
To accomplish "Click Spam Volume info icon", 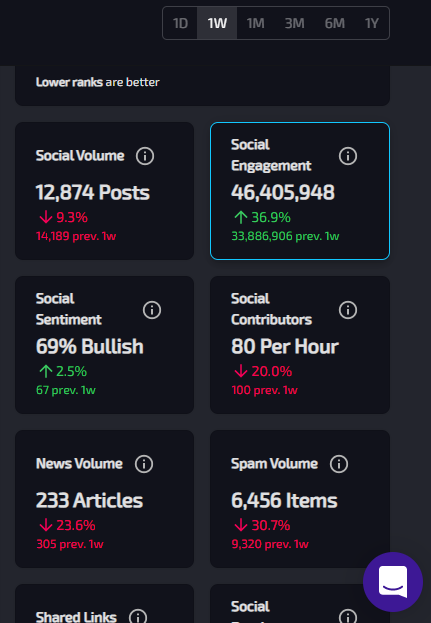I will [339, 464].
